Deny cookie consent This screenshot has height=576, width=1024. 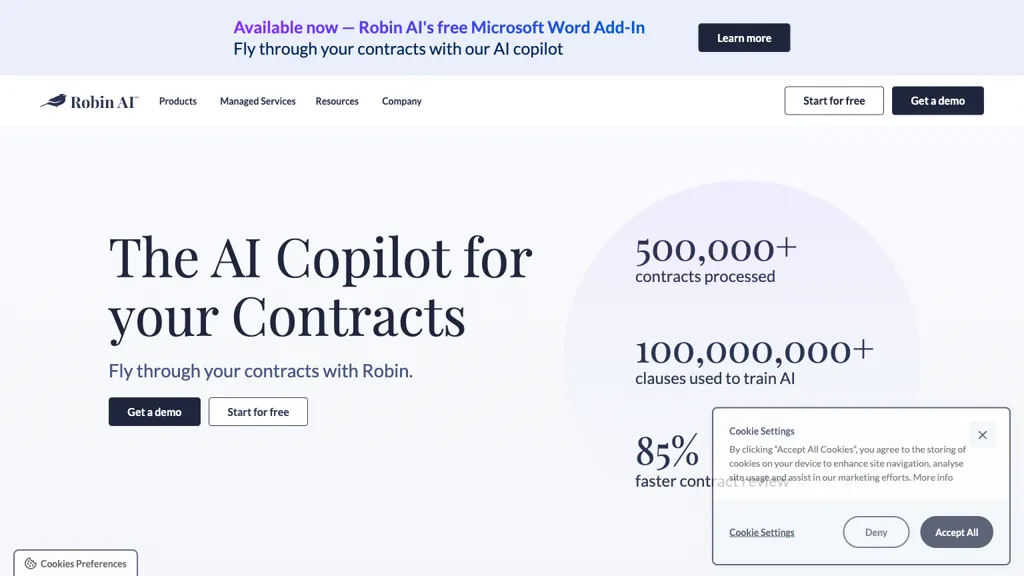coord(876,532)
